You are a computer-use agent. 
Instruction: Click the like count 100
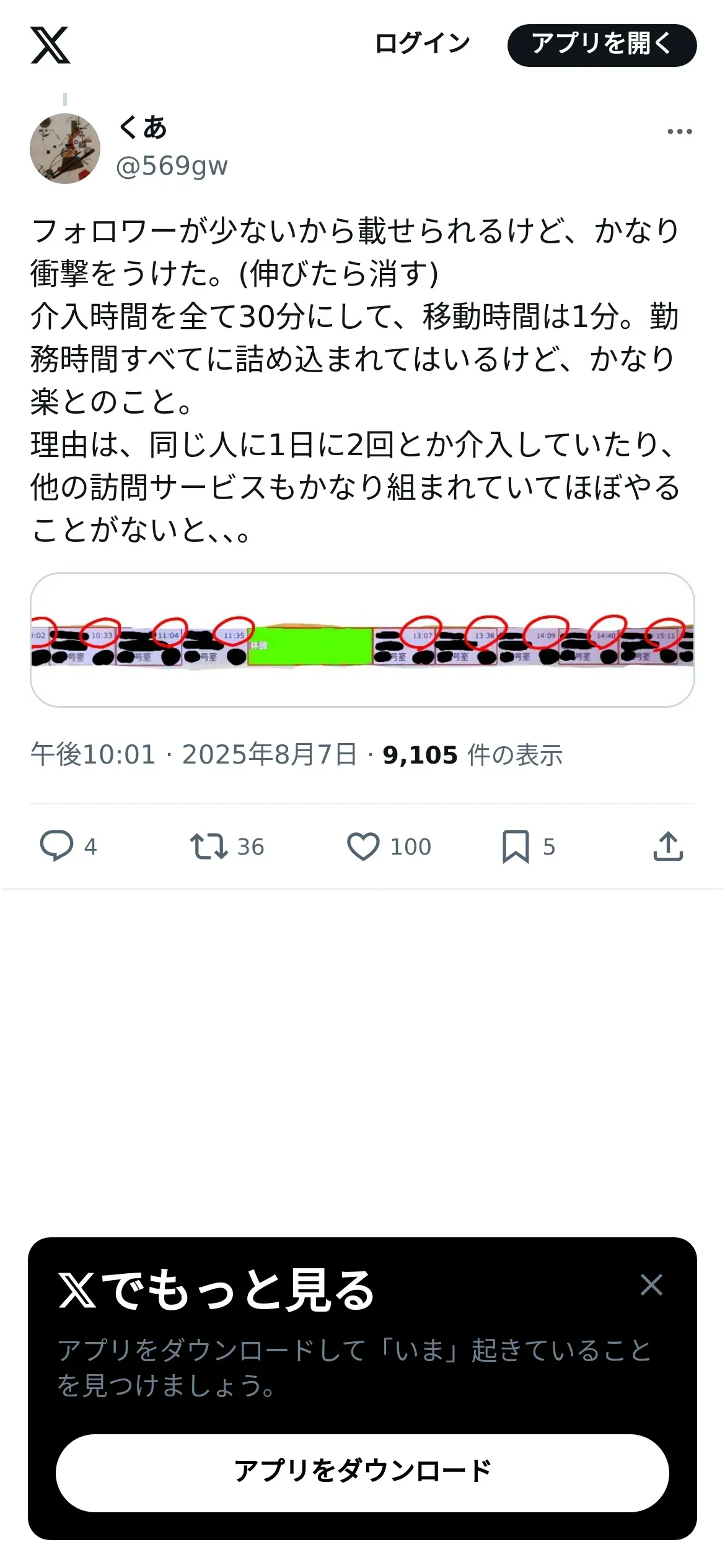[411, 847]
